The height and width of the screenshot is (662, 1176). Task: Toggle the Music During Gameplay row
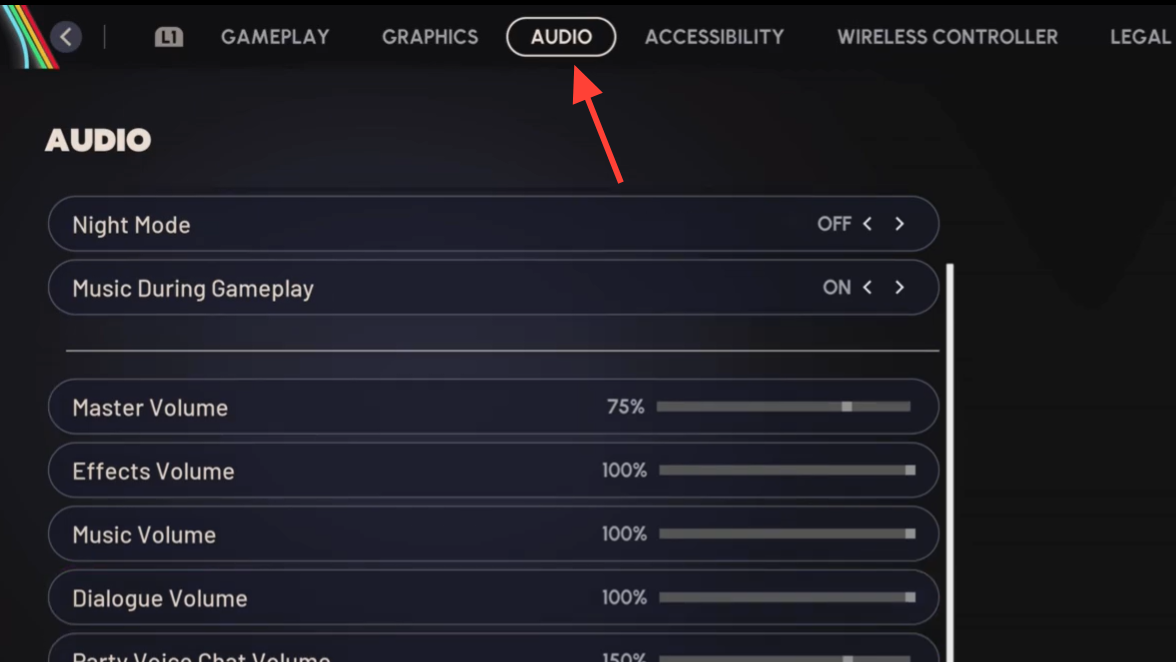coord(493,288)
